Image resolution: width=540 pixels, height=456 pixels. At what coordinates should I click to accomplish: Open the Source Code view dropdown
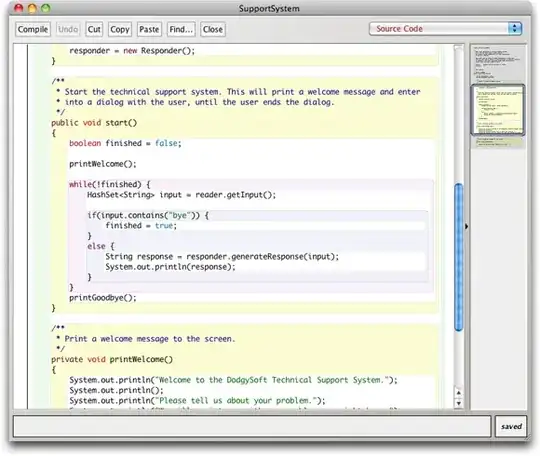(445, 29)
